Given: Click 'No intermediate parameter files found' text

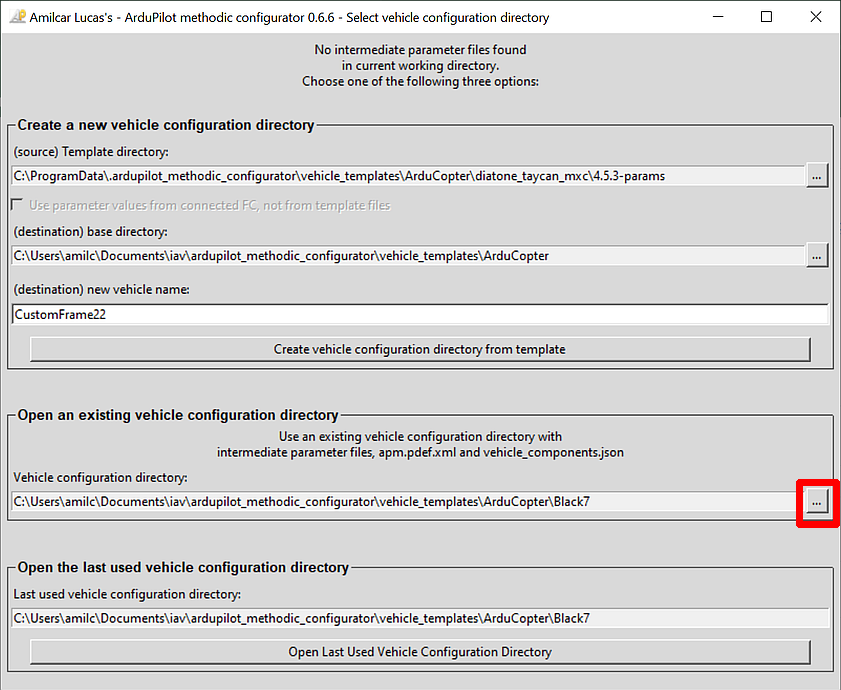Looking at the screenshot, I should (x=420, y=50).
